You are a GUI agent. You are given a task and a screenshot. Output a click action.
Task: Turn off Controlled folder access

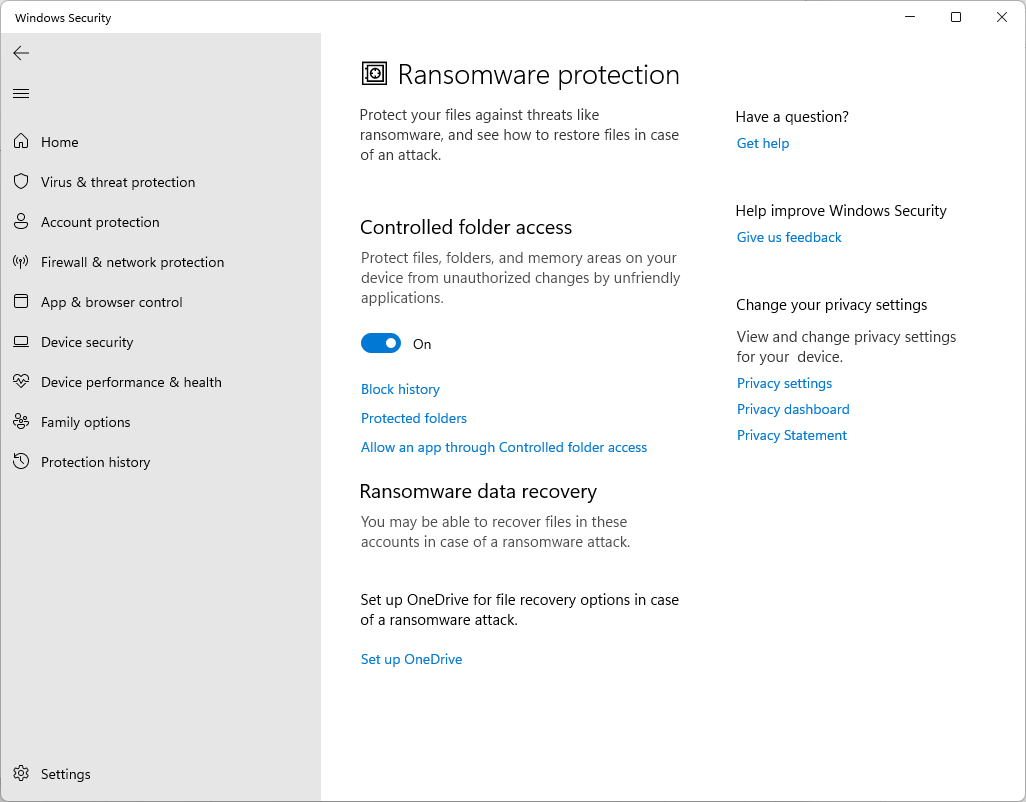pos(380,343)
